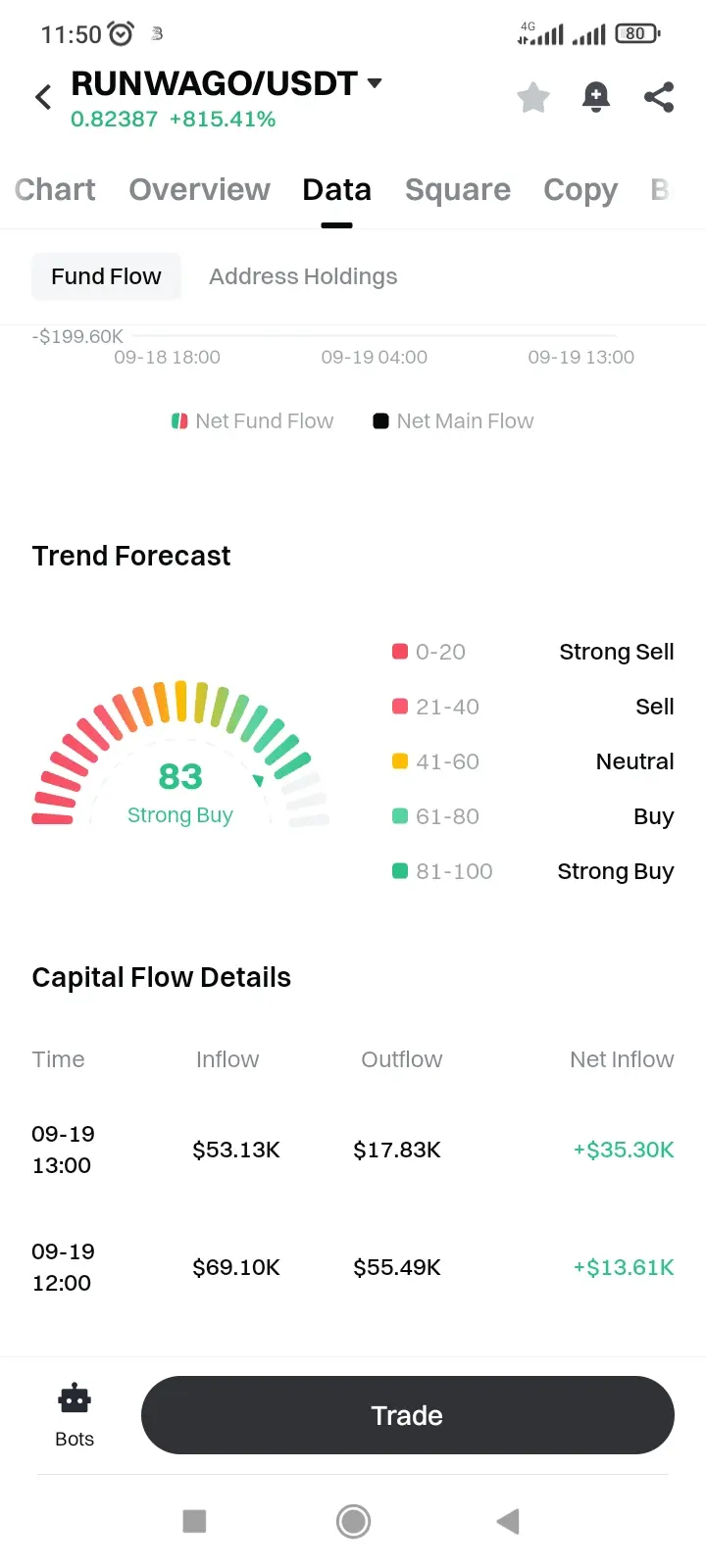Expand RUNWAGO/USDT pair dropdown arrow
The width and height of the screenshot is (706, 1568).
(x=375, y=83)
